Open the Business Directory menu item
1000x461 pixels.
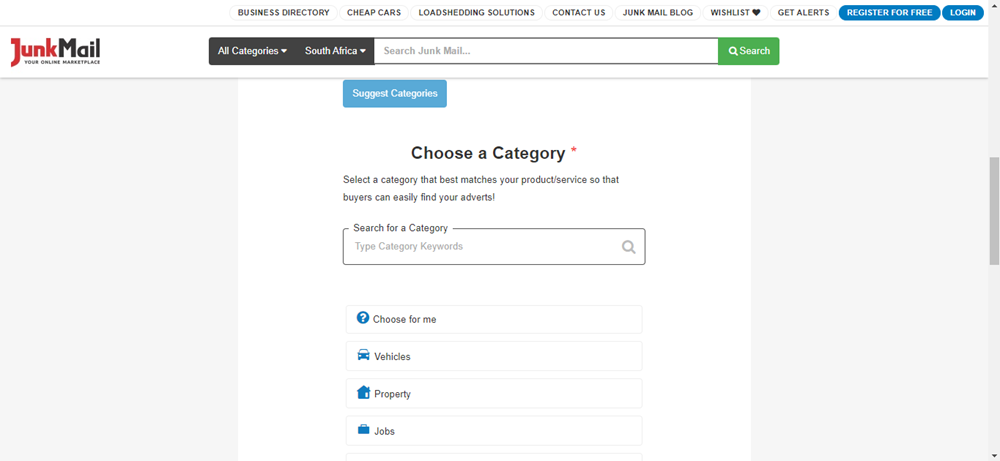[x=283, y=13]
